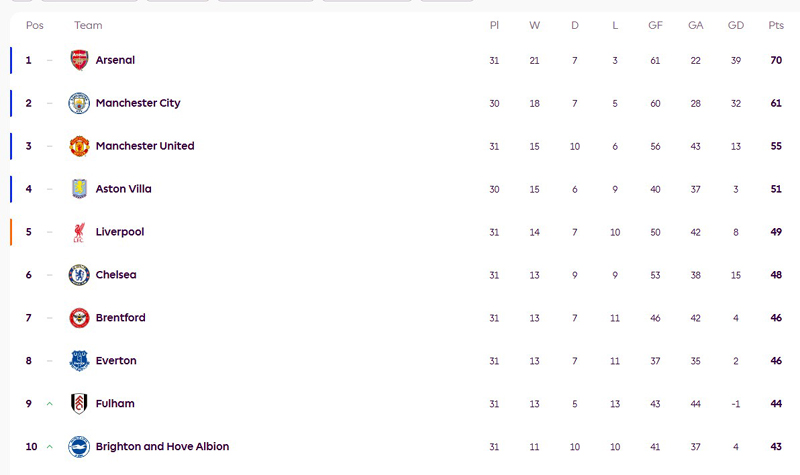Click the Manchester City club badge

tap(79, 103)
